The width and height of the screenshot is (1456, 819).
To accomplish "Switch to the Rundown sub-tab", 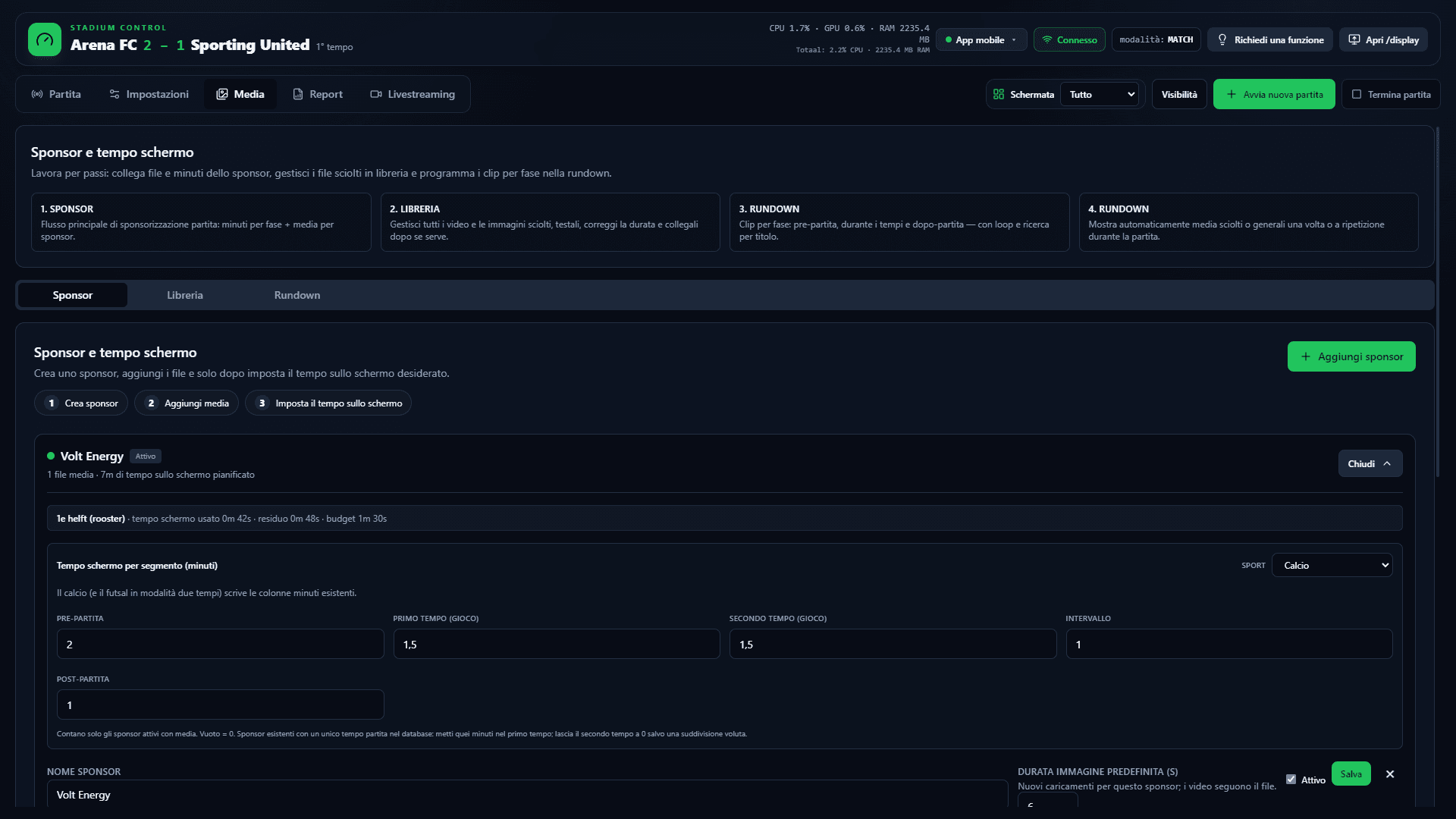I will click(x=297, y=295).
